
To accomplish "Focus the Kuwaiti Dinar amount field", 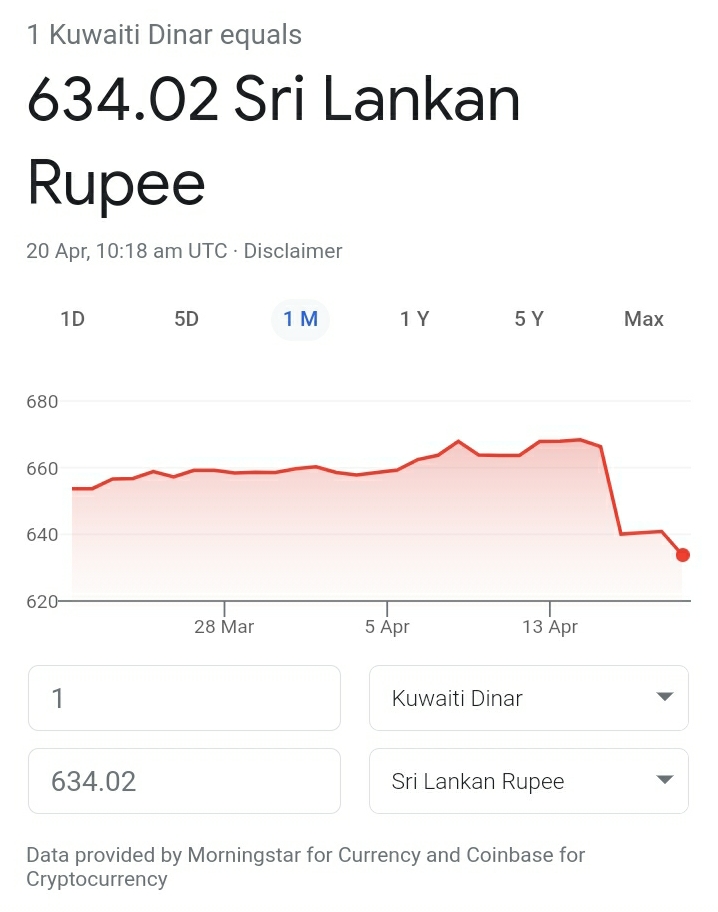I will (184, 698).
